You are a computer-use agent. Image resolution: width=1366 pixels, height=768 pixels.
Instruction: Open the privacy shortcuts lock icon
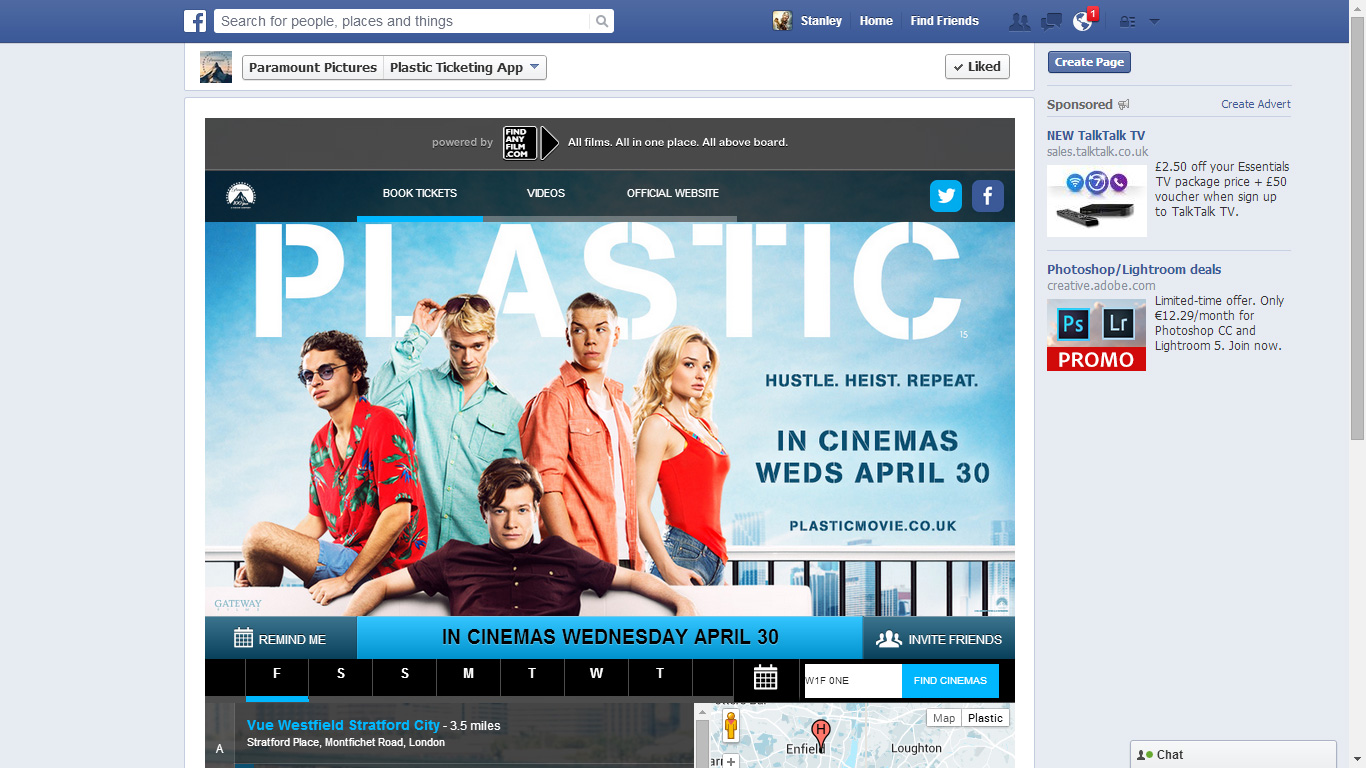click(x=1127, y=21)
